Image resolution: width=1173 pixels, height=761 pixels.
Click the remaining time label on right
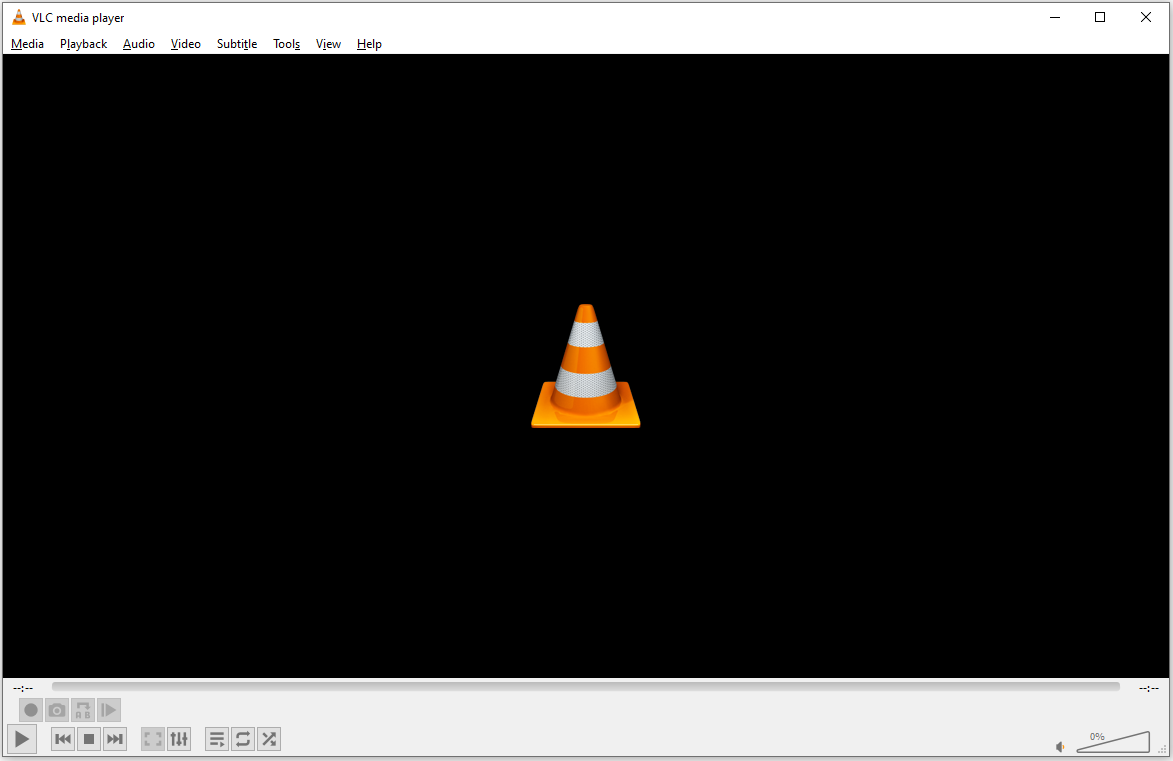point(1149,688)
